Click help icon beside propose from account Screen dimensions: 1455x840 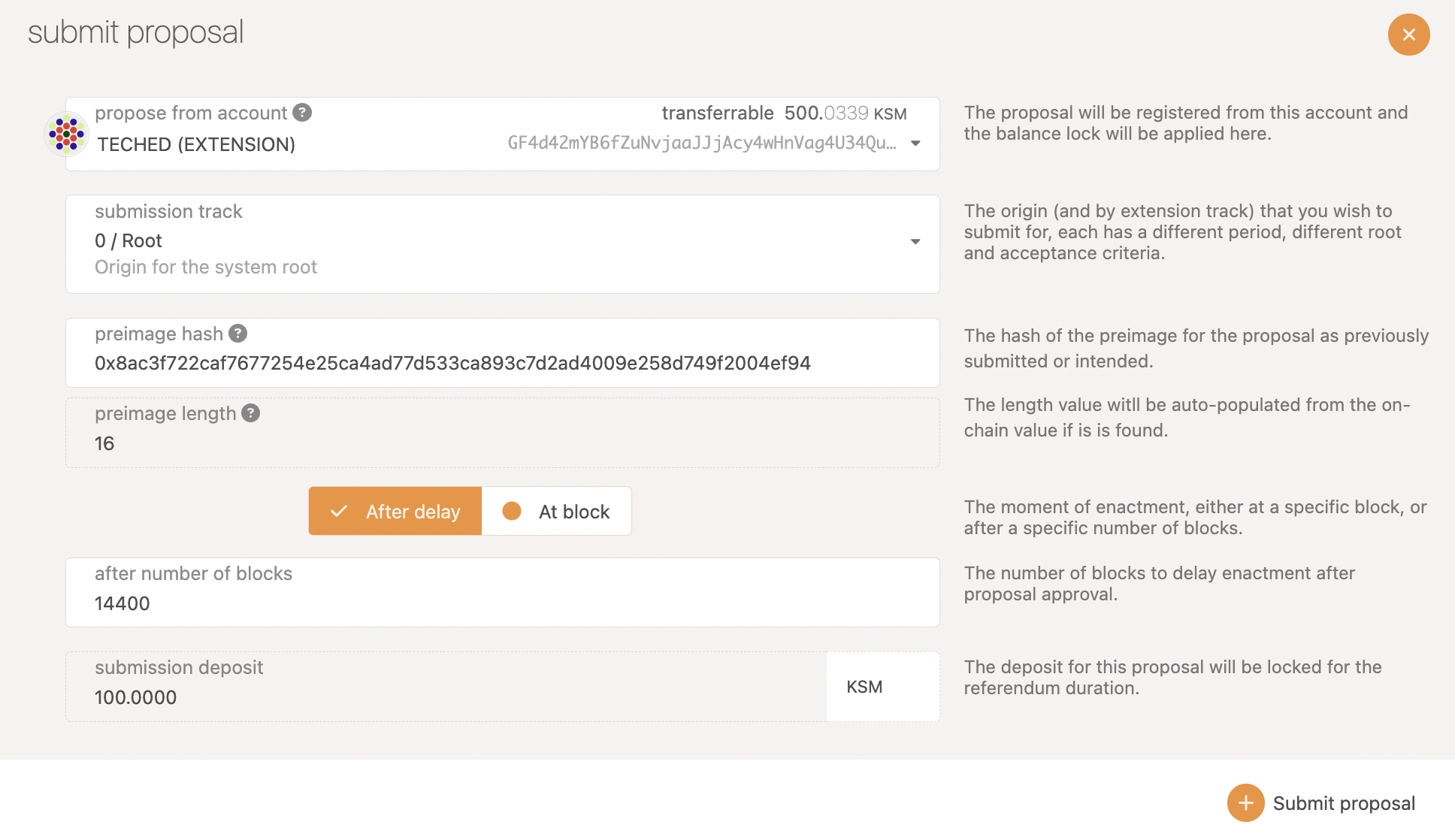tap(302, 113)
